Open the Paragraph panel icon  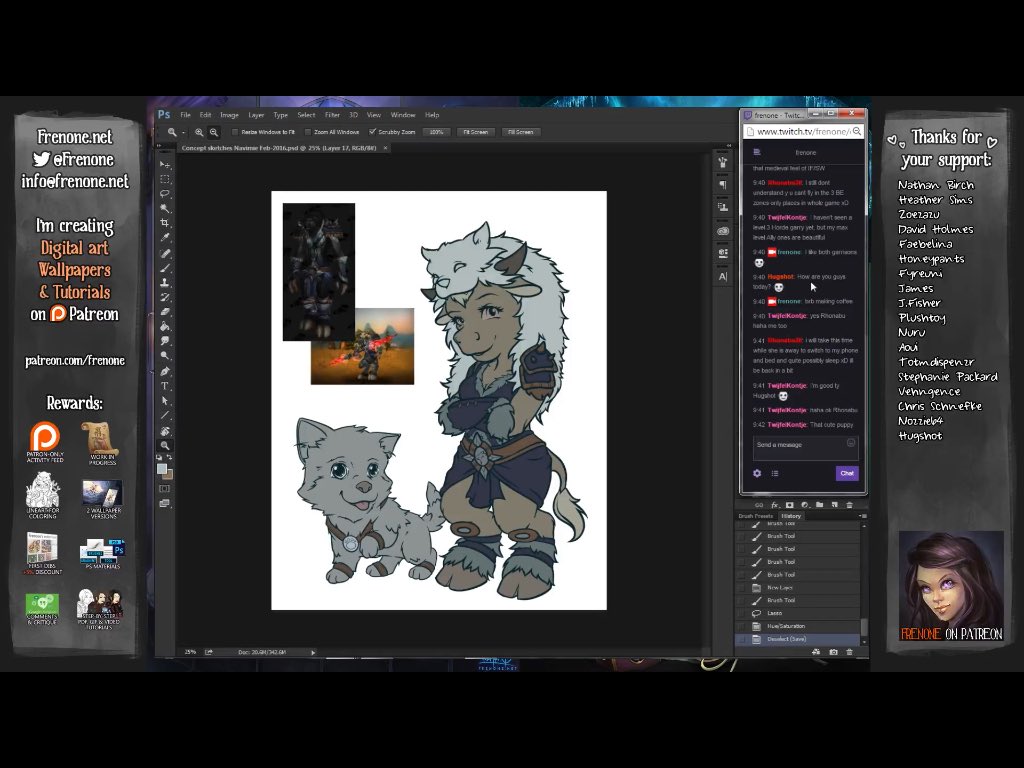[x=723, y=185]
